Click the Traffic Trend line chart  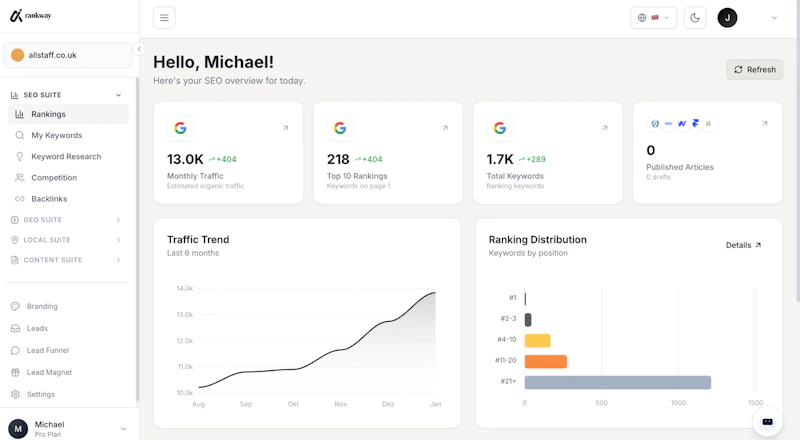(x=316, y=342)
